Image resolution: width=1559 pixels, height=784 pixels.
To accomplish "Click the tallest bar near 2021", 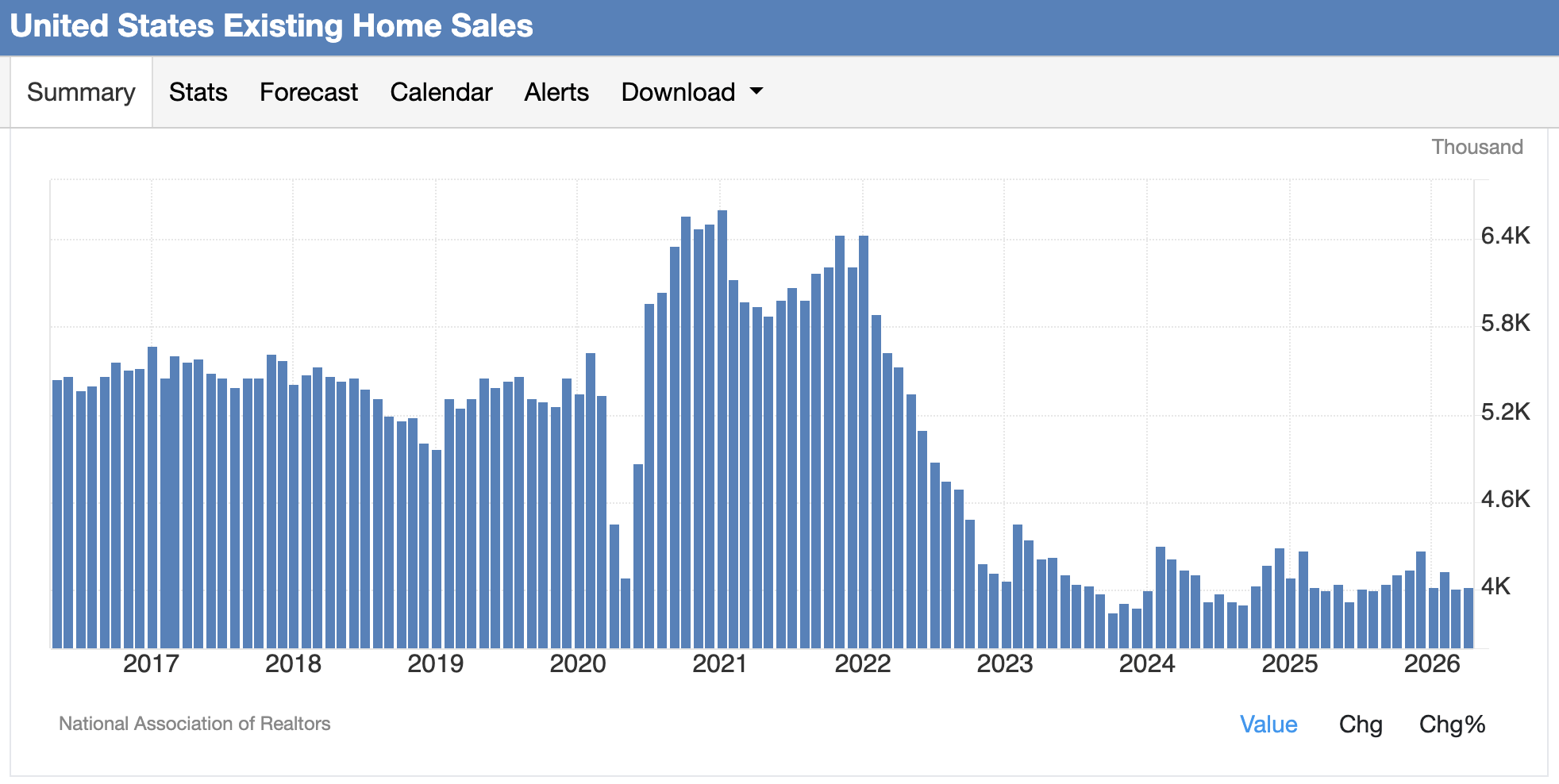I will pos(722,429).
